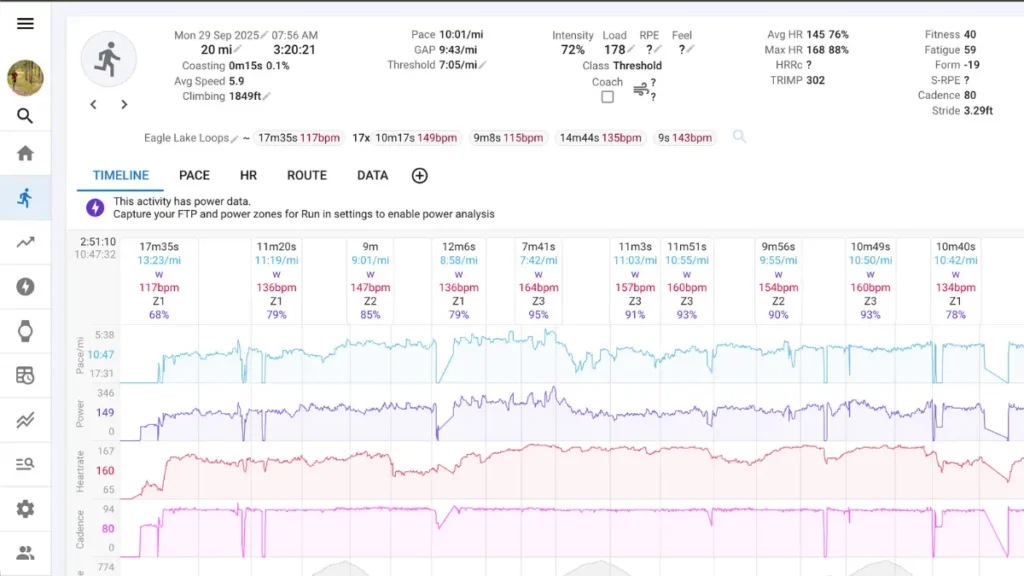The image size is (1024, 576).
Task: Open the athletes page via people icon
Action: click(25, 552)
